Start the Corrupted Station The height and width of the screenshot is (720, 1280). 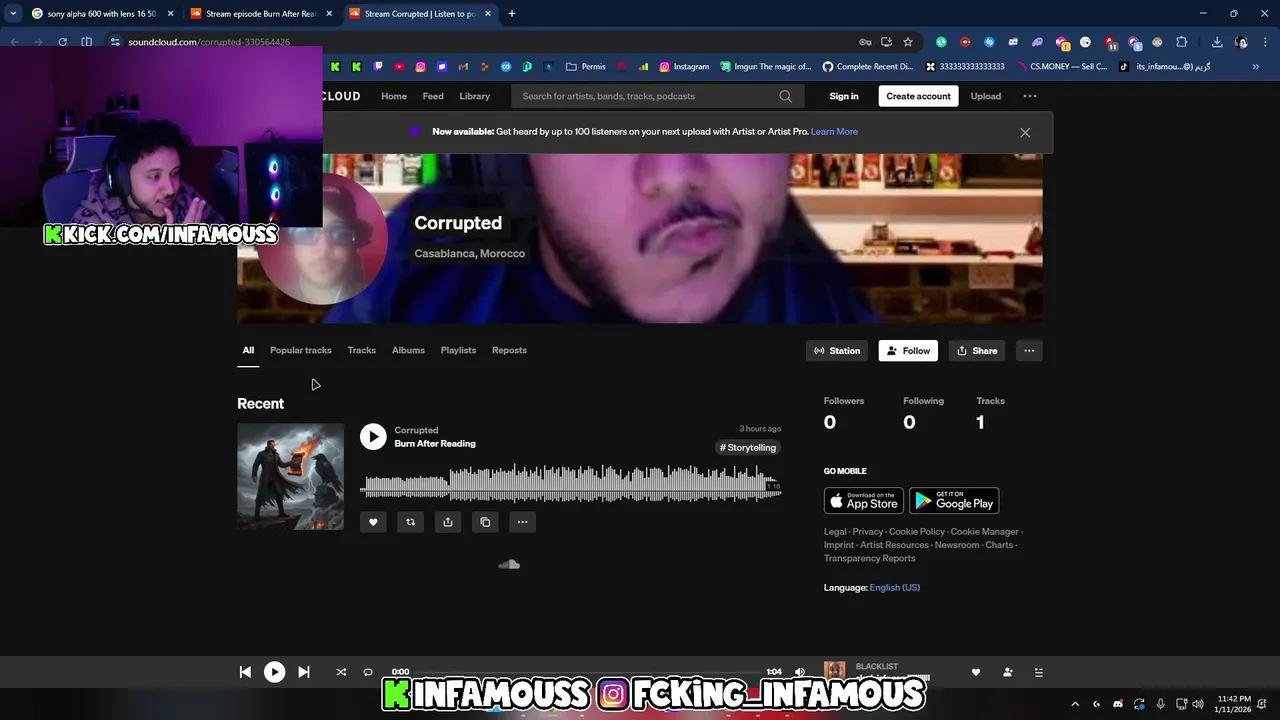[x=837, y=351]
